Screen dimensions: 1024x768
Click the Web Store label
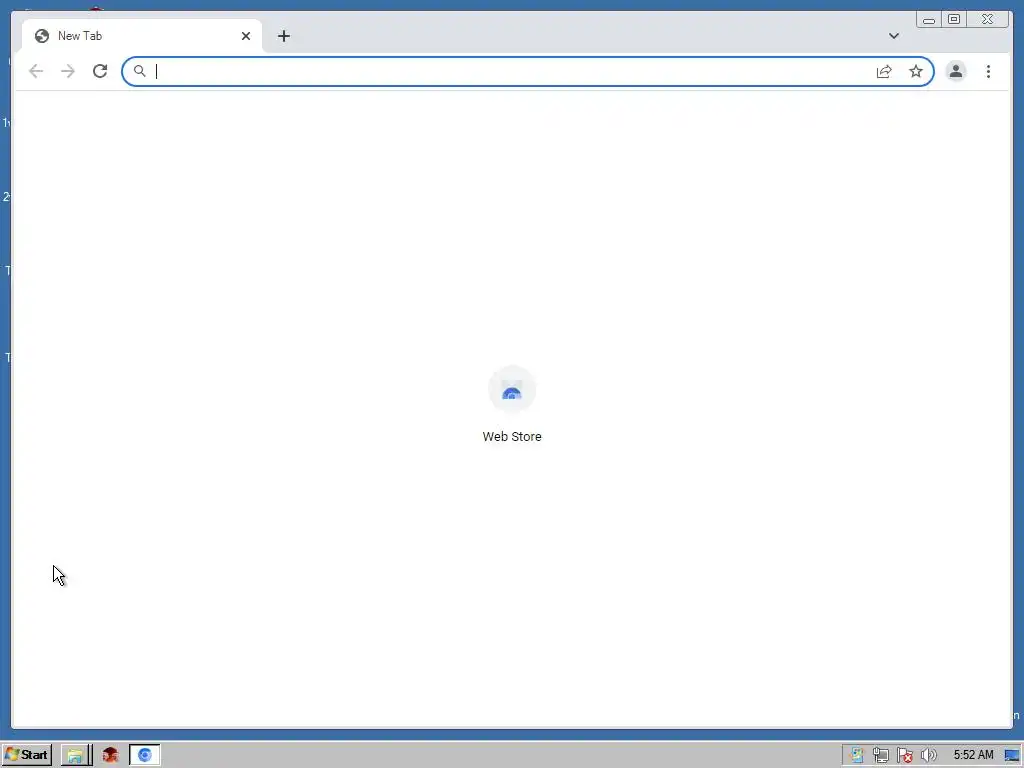tap(512, 437)
